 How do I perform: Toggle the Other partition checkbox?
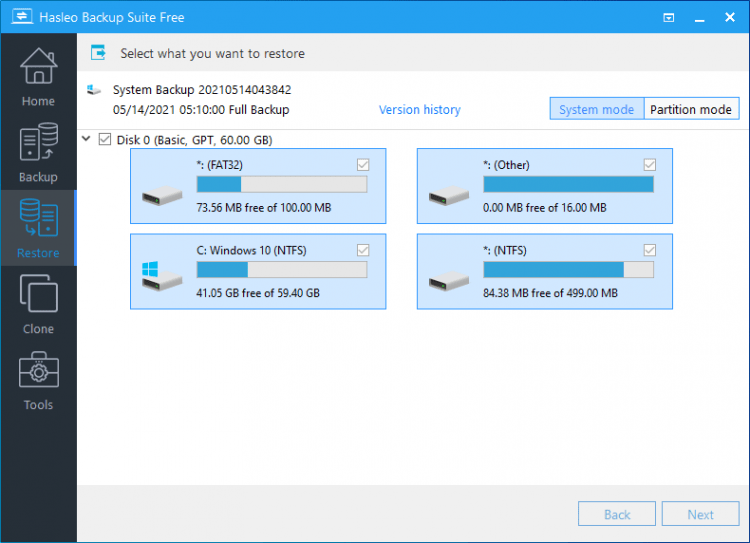(x=650, y=165)
